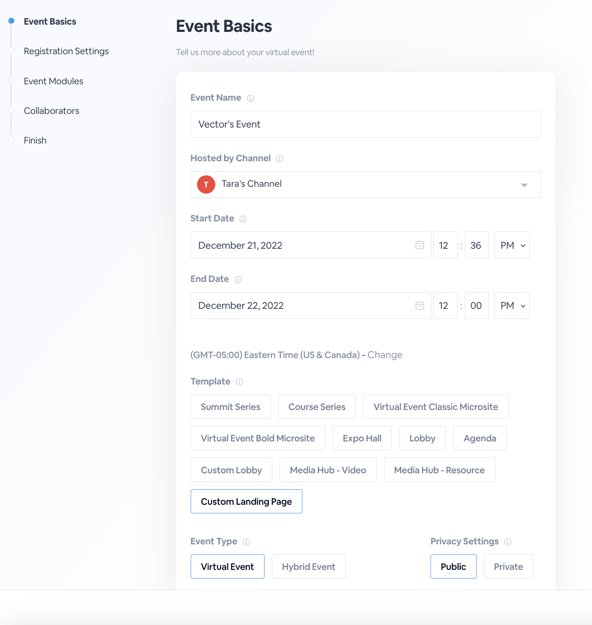592x625 pixels.
Task: Set privacy to Private
Action: (x=508, y=566)
